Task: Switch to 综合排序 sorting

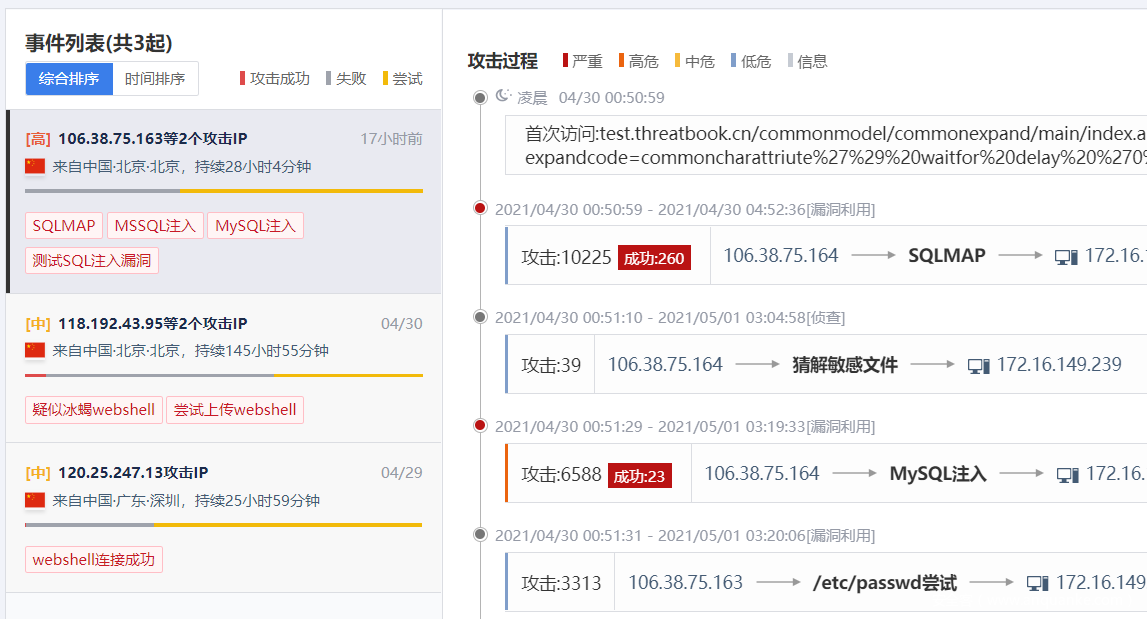Action: [69, 79]
